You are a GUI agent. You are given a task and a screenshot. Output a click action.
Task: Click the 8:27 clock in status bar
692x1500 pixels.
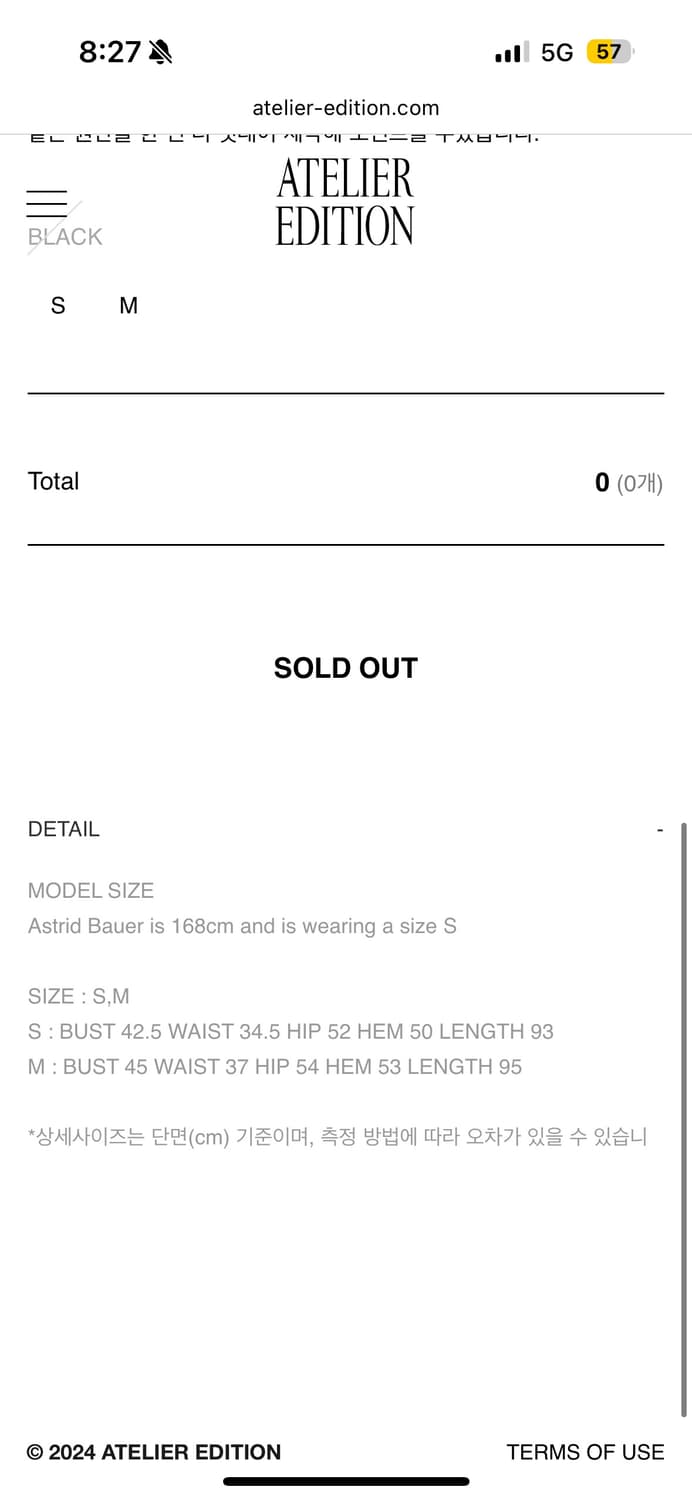pos(110,52)
